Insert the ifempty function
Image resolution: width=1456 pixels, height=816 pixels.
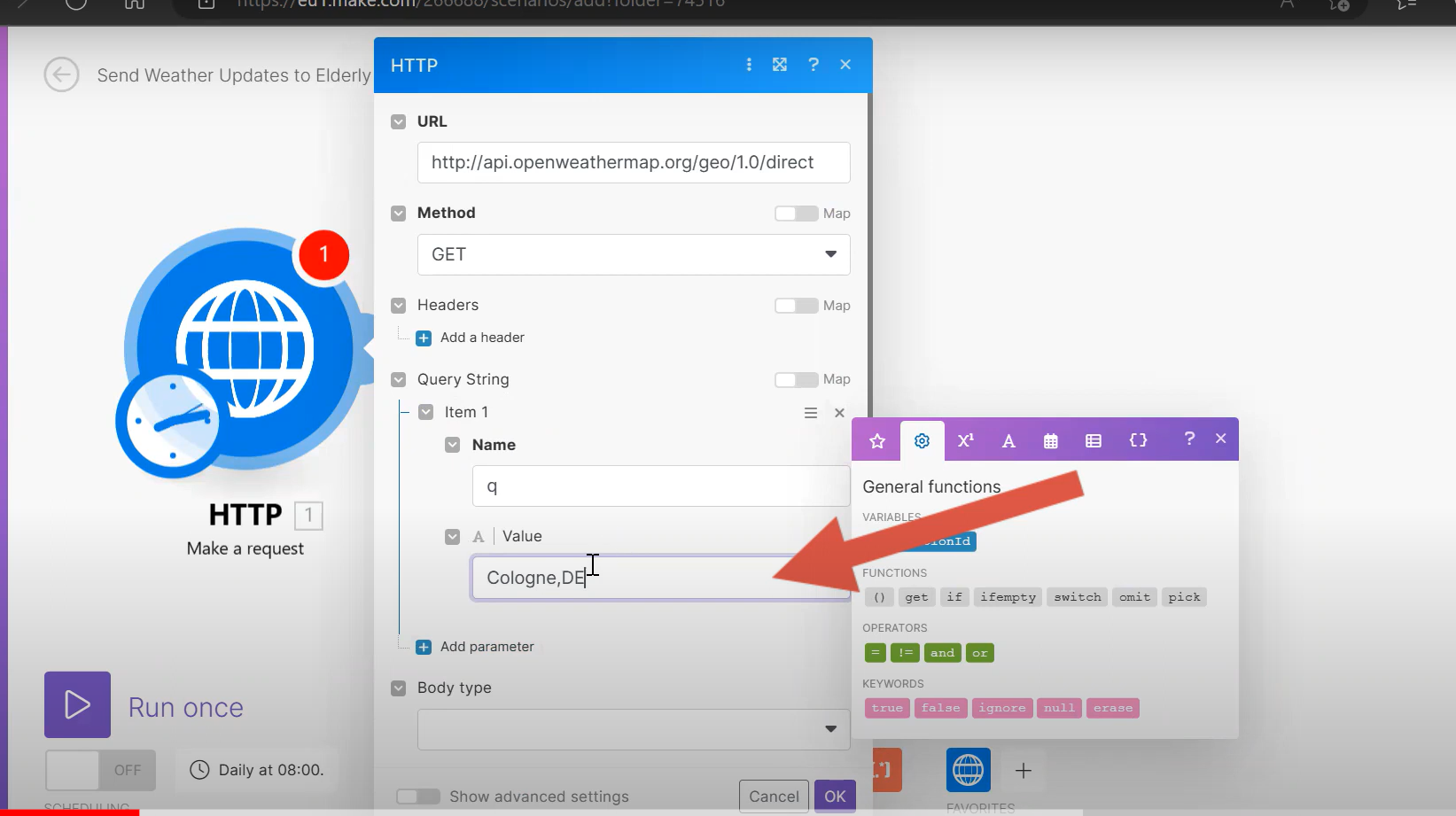(1008, 597)
